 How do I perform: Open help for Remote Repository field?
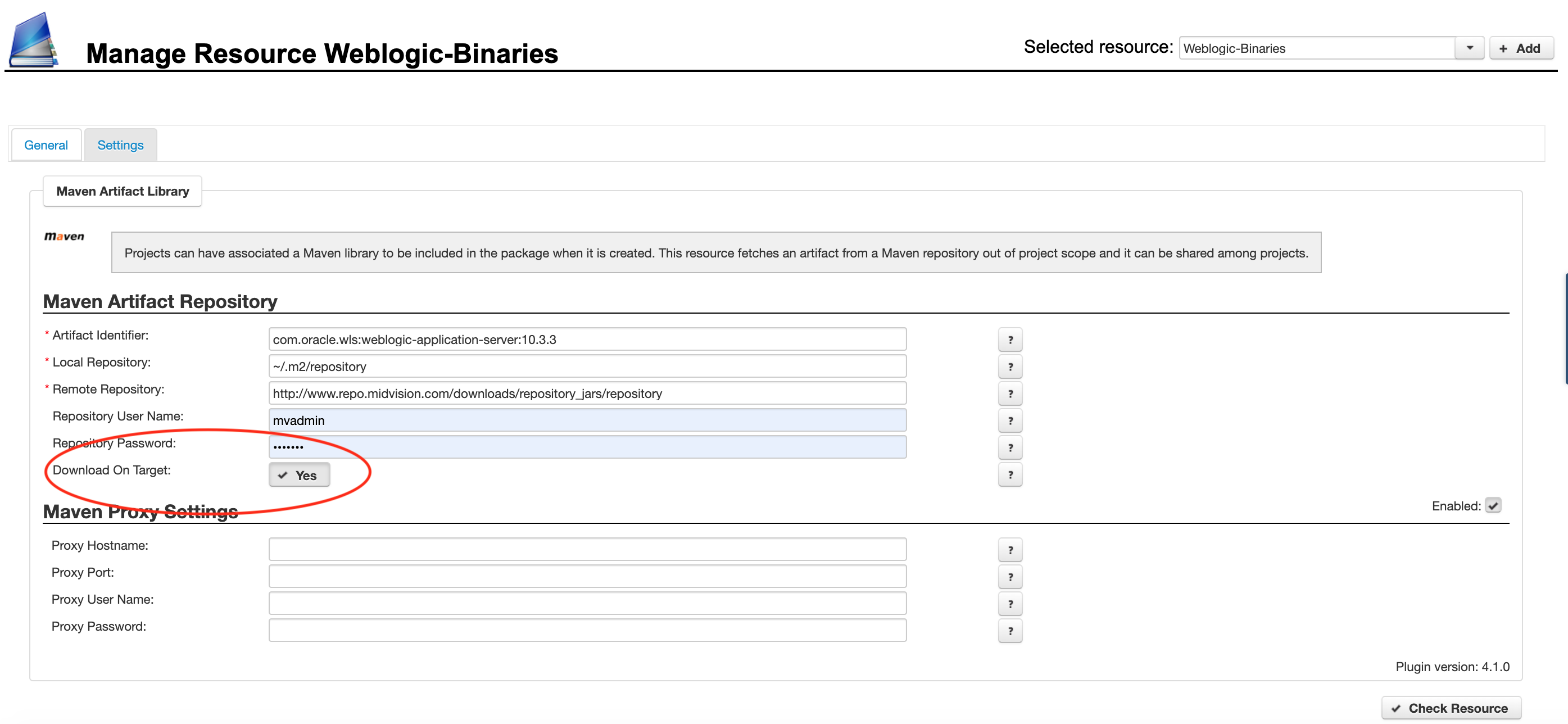(x=1010, y=393)
